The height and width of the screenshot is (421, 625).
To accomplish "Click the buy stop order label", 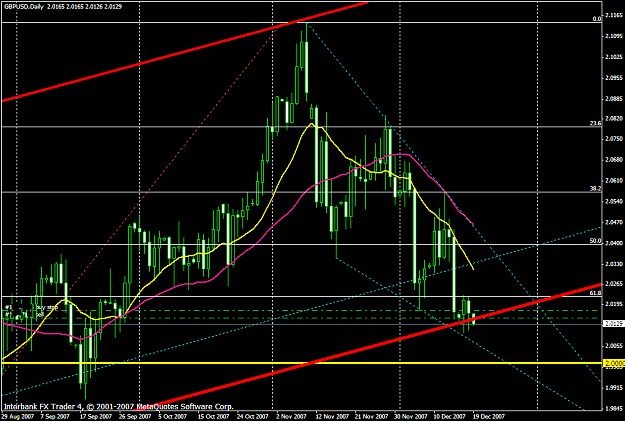I will [x=47, y=307].
